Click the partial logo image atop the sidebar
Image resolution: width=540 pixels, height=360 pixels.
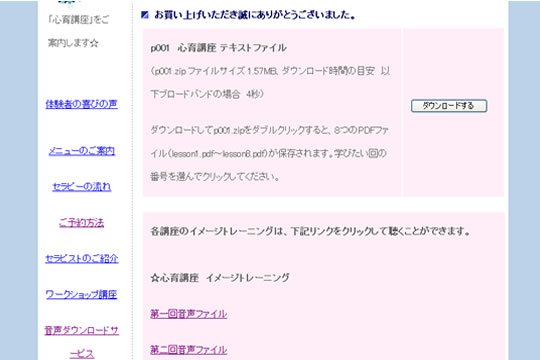pyautogui.click(x=70, y=3)
